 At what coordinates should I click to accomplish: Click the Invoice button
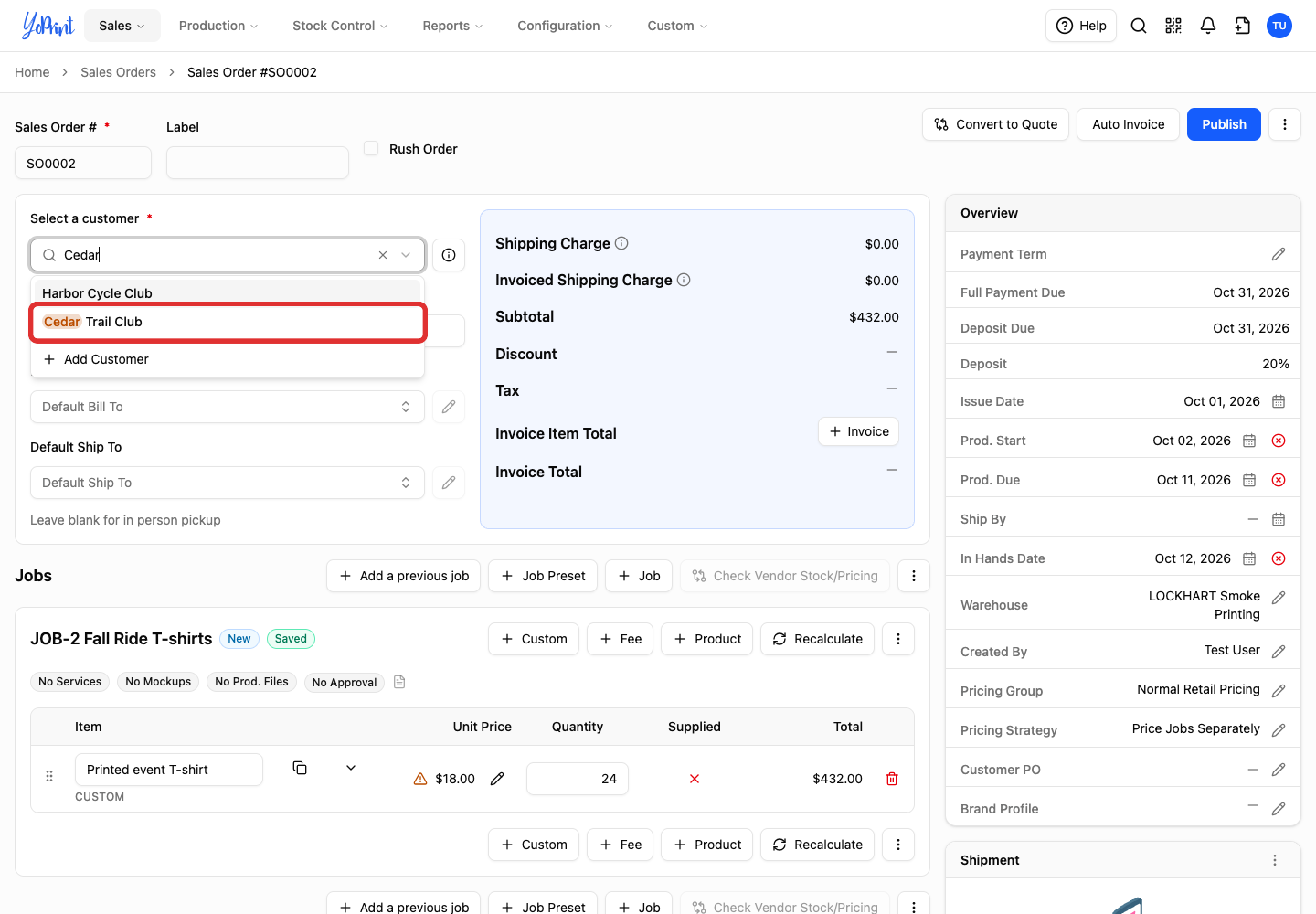pyautogui.click(x=858, y=431)
